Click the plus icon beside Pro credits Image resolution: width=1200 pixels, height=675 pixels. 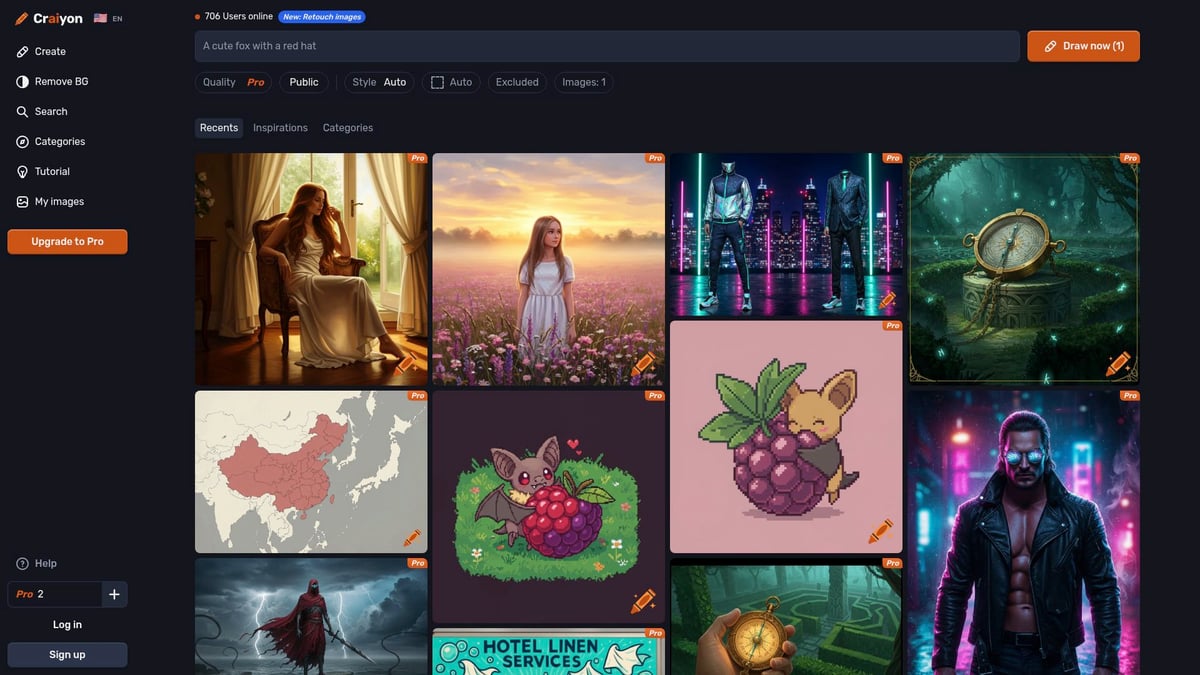point(114,595)
